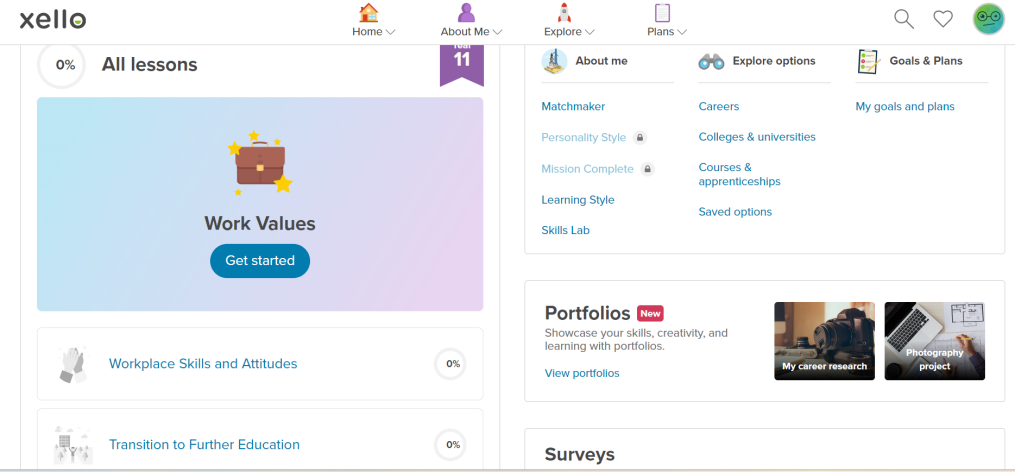Expand the Home navigation dropdown

point(374,20)
